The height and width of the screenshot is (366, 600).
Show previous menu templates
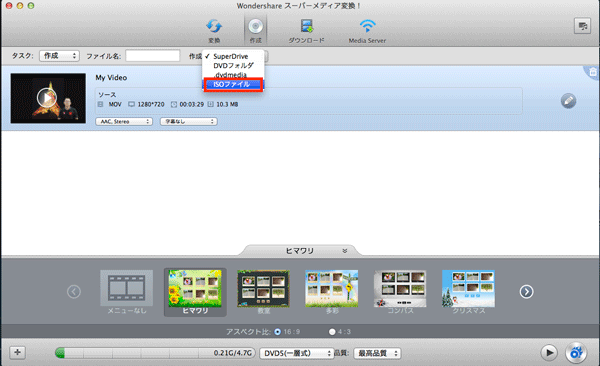pyautogui.click(x=73, y=292)
